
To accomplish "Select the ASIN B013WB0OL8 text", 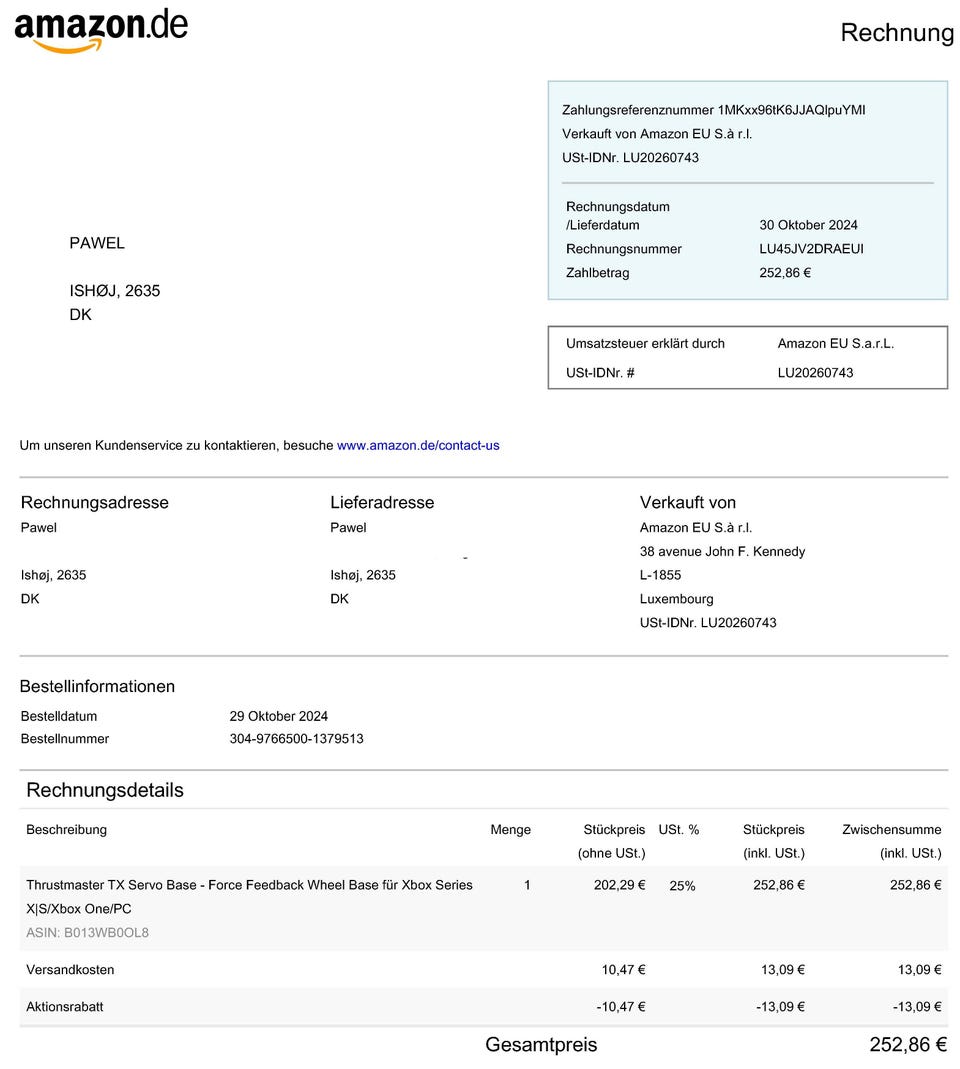I will (x=87, y=933).
